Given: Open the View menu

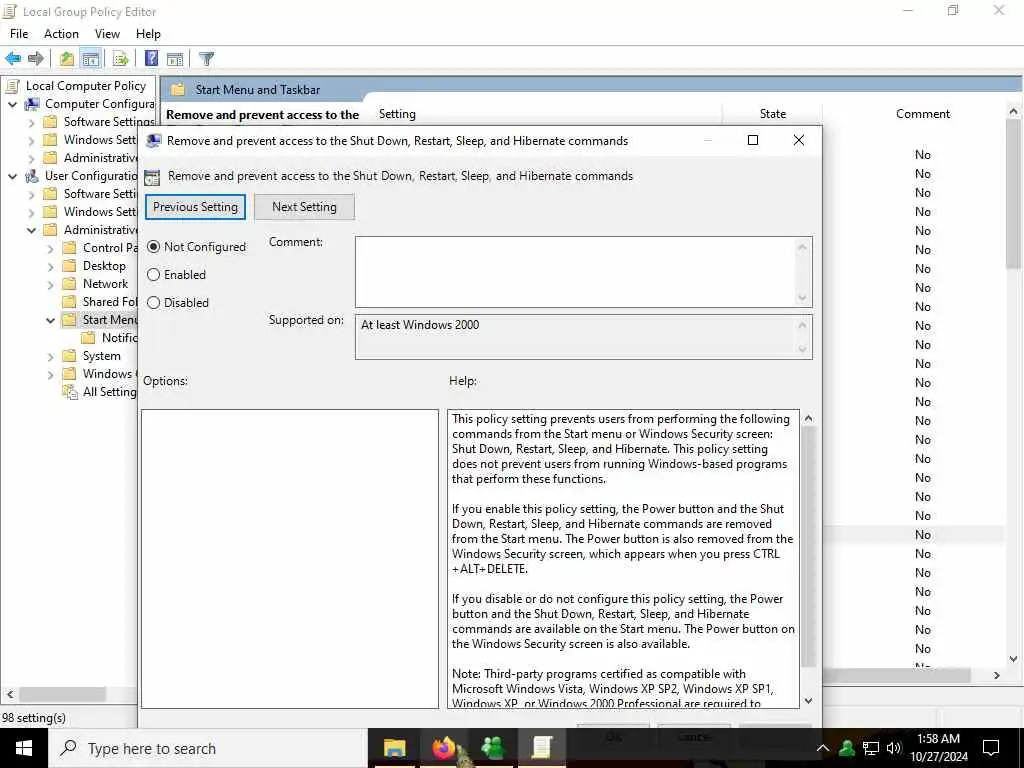Looking at the screenshot, I should [107, 34].
